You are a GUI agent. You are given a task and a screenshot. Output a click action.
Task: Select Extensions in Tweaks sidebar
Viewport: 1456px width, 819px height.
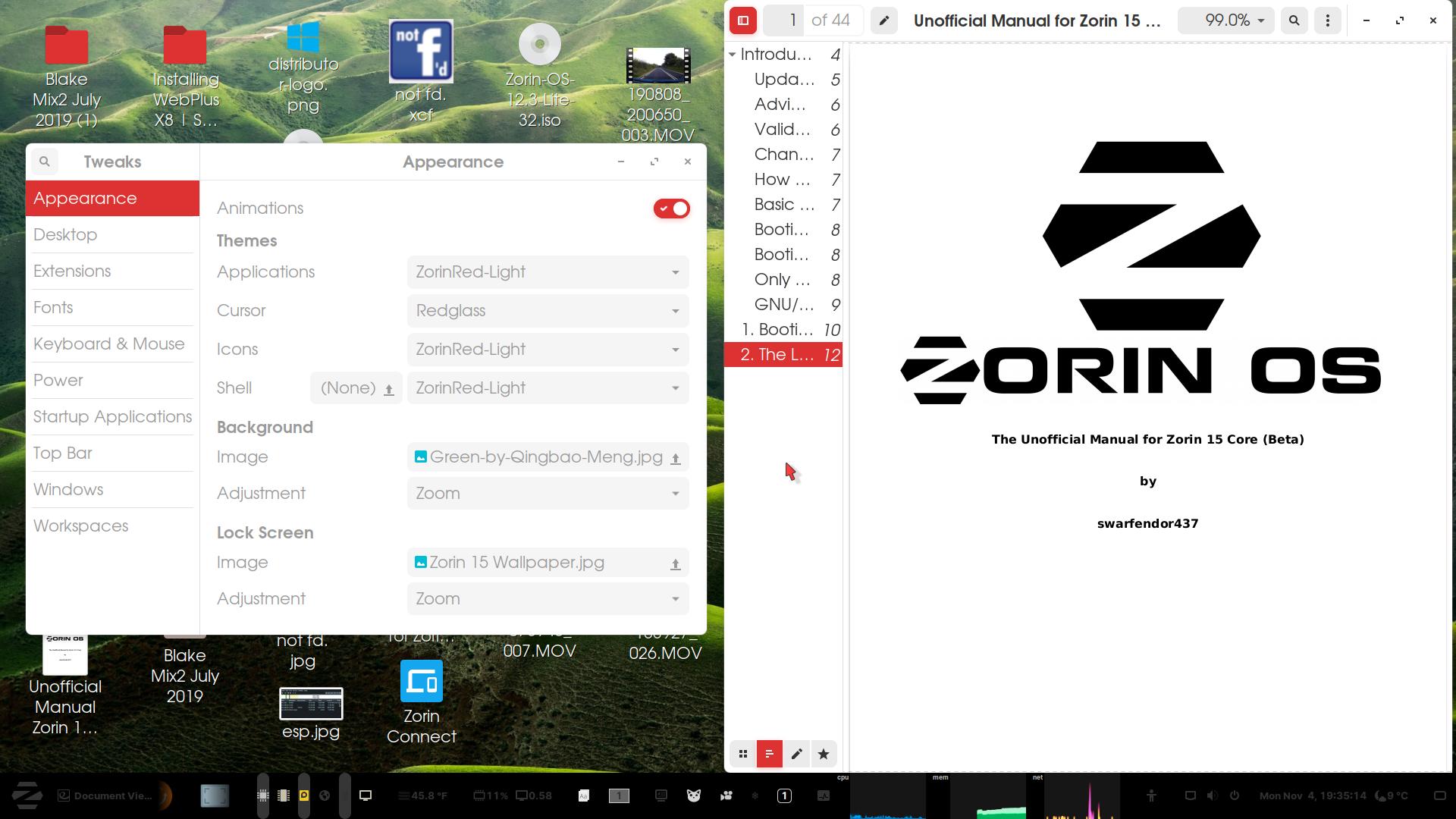(x=72, y=271)
